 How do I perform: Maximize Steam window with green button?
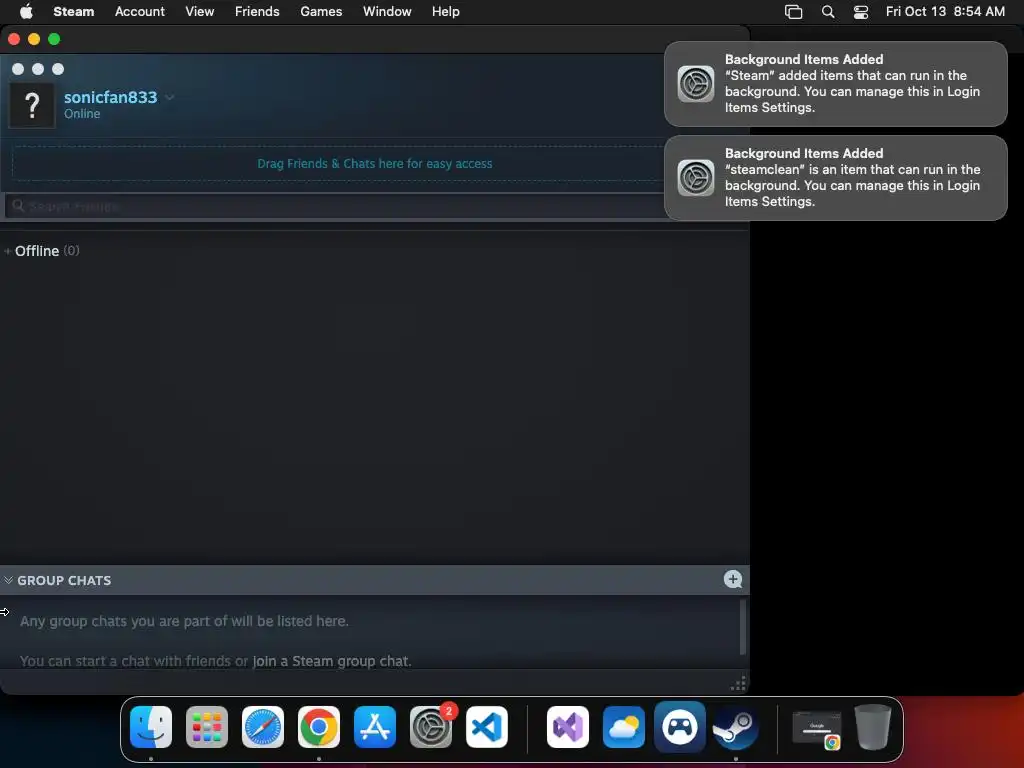54,39
